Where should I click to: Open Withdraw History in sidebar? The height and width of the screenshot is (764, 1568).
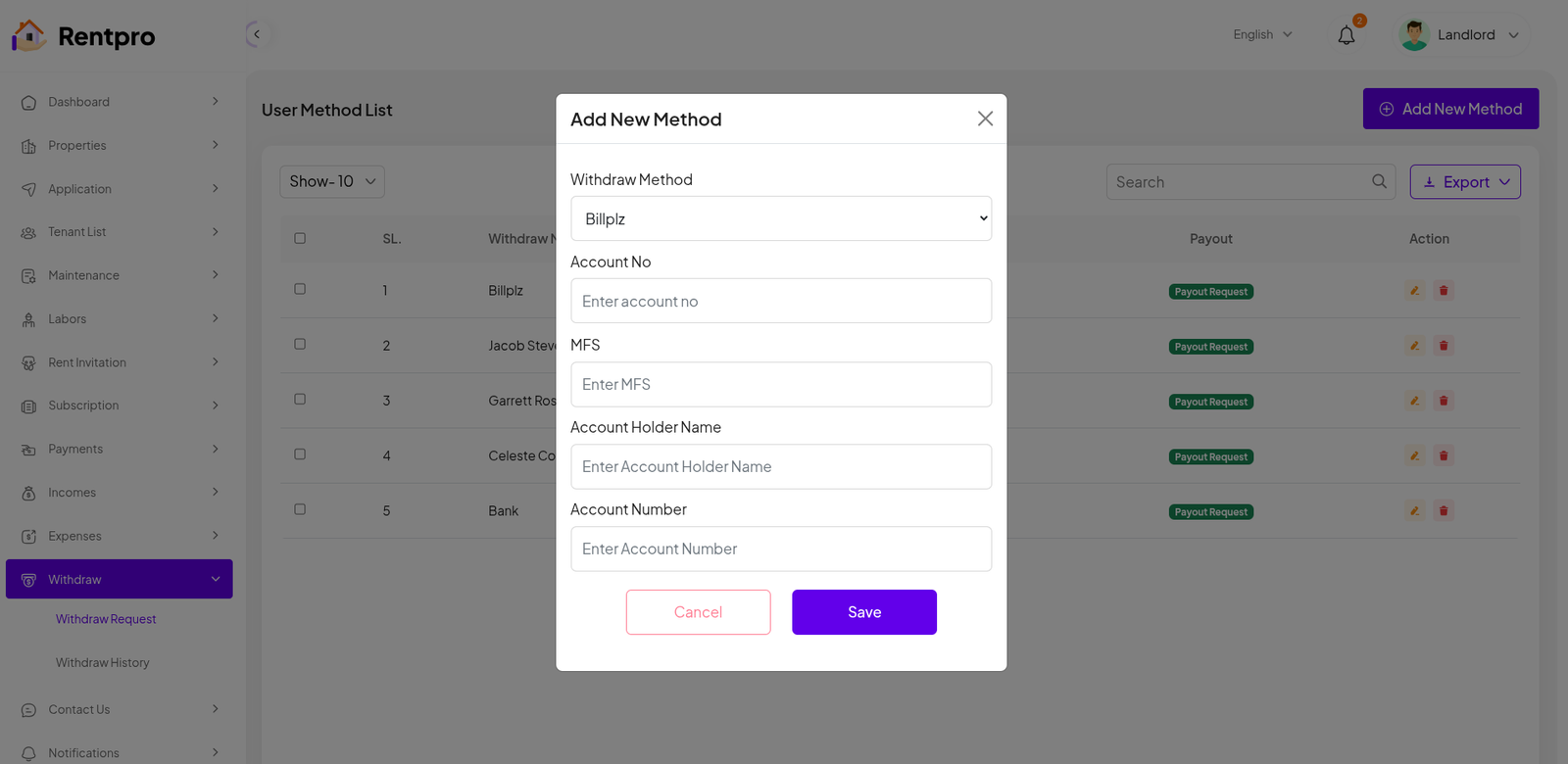pos(103,663)
